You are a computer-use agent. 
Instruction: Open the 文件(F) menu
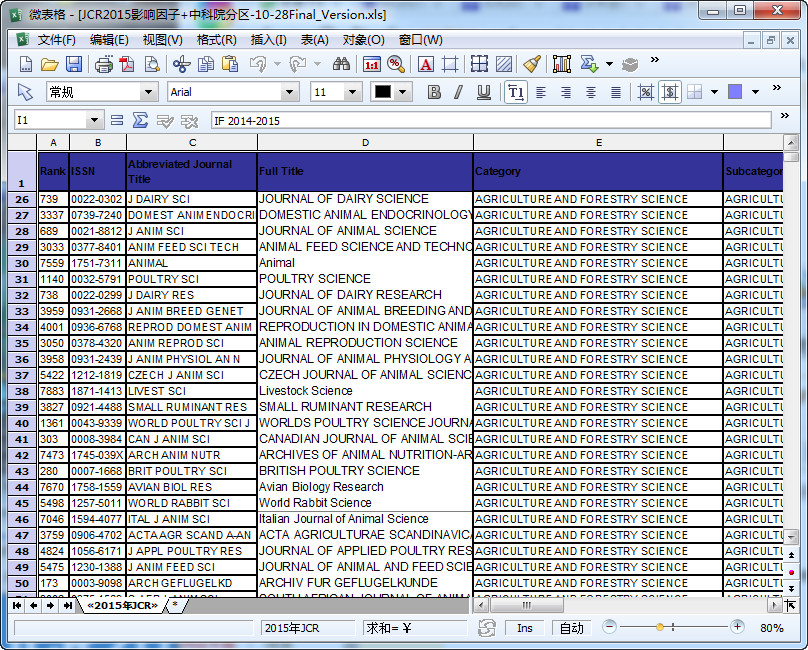point(57,40)
